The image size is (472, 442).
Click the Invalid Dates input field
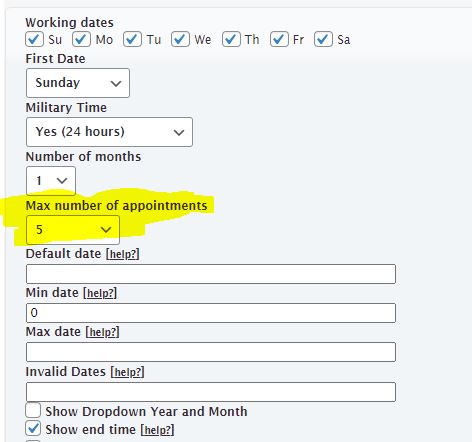pos(211,392)
